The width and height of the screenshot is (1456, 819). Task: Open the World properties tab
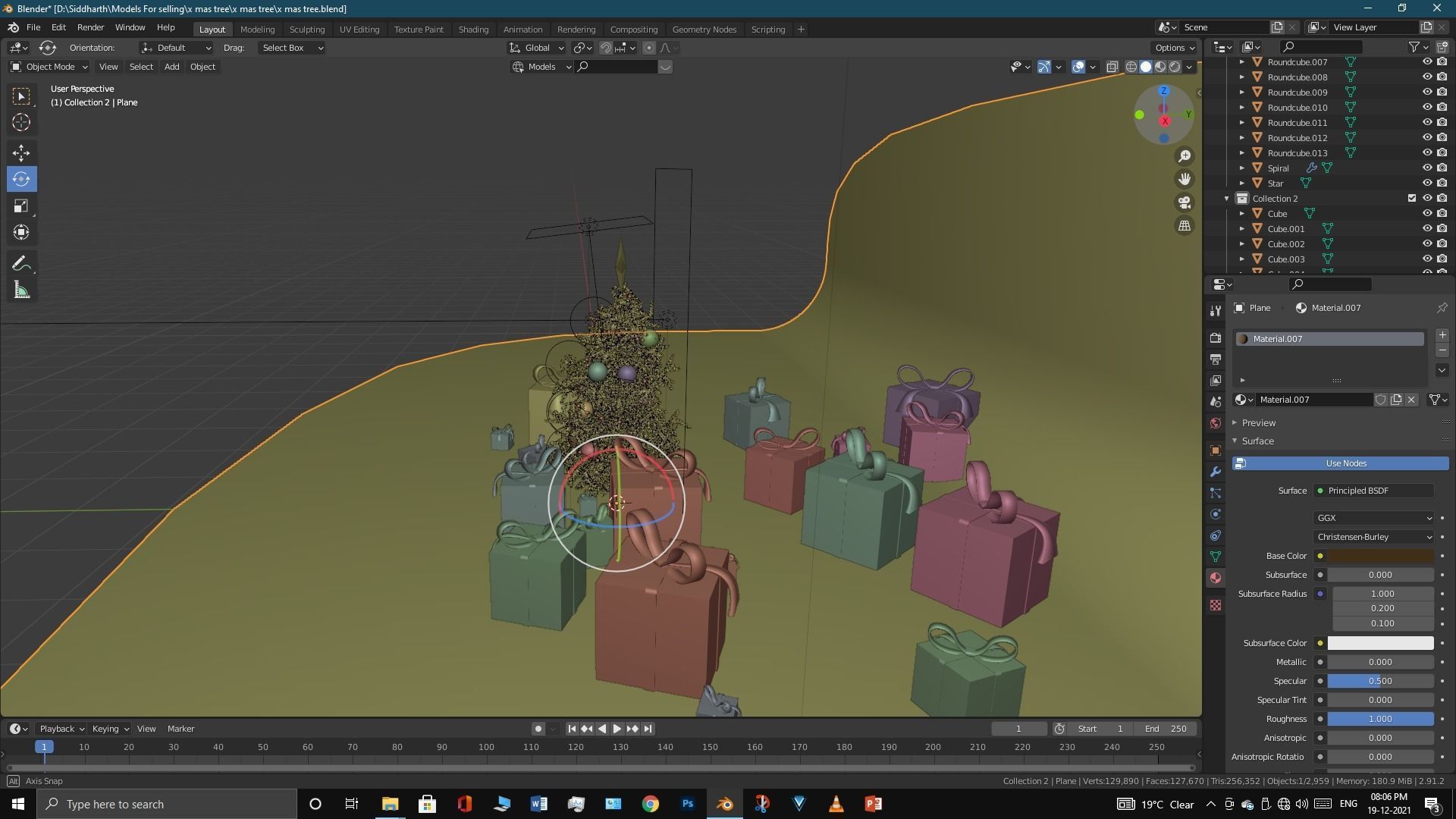(1216, 423)
